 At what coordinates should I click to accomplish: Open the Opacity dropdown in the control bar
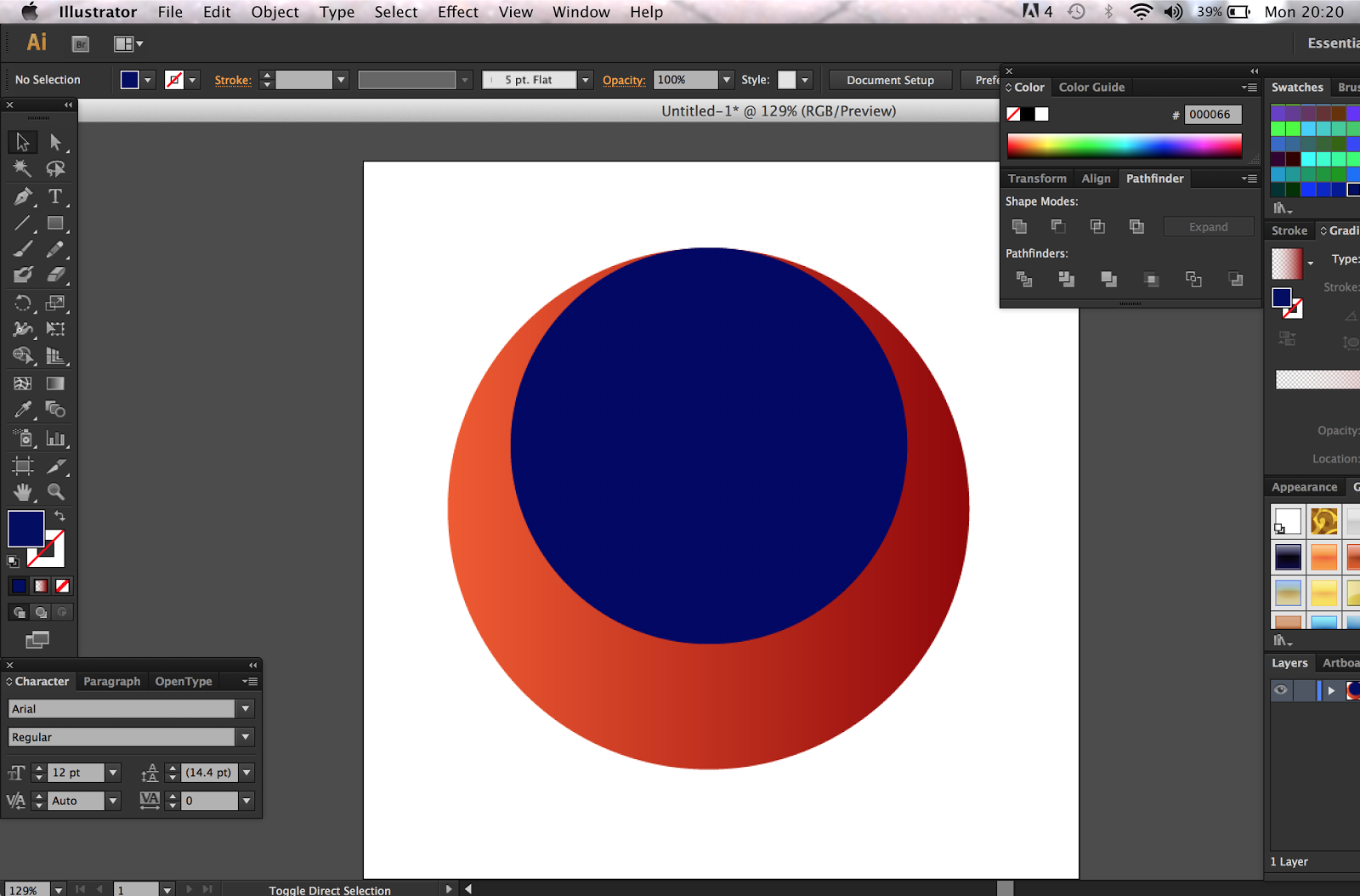click(725, 79)
